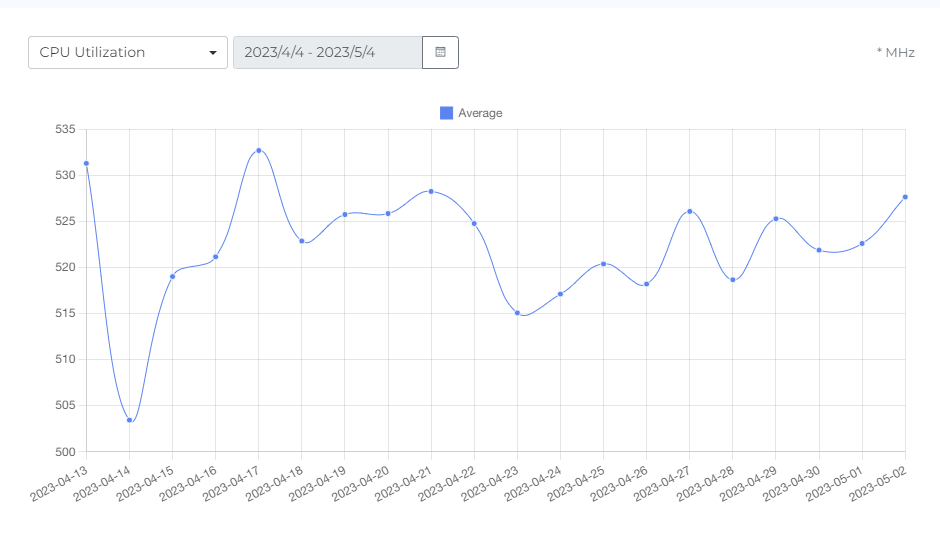Click the dip data point on 2023-04-23

tap(517, 313)
